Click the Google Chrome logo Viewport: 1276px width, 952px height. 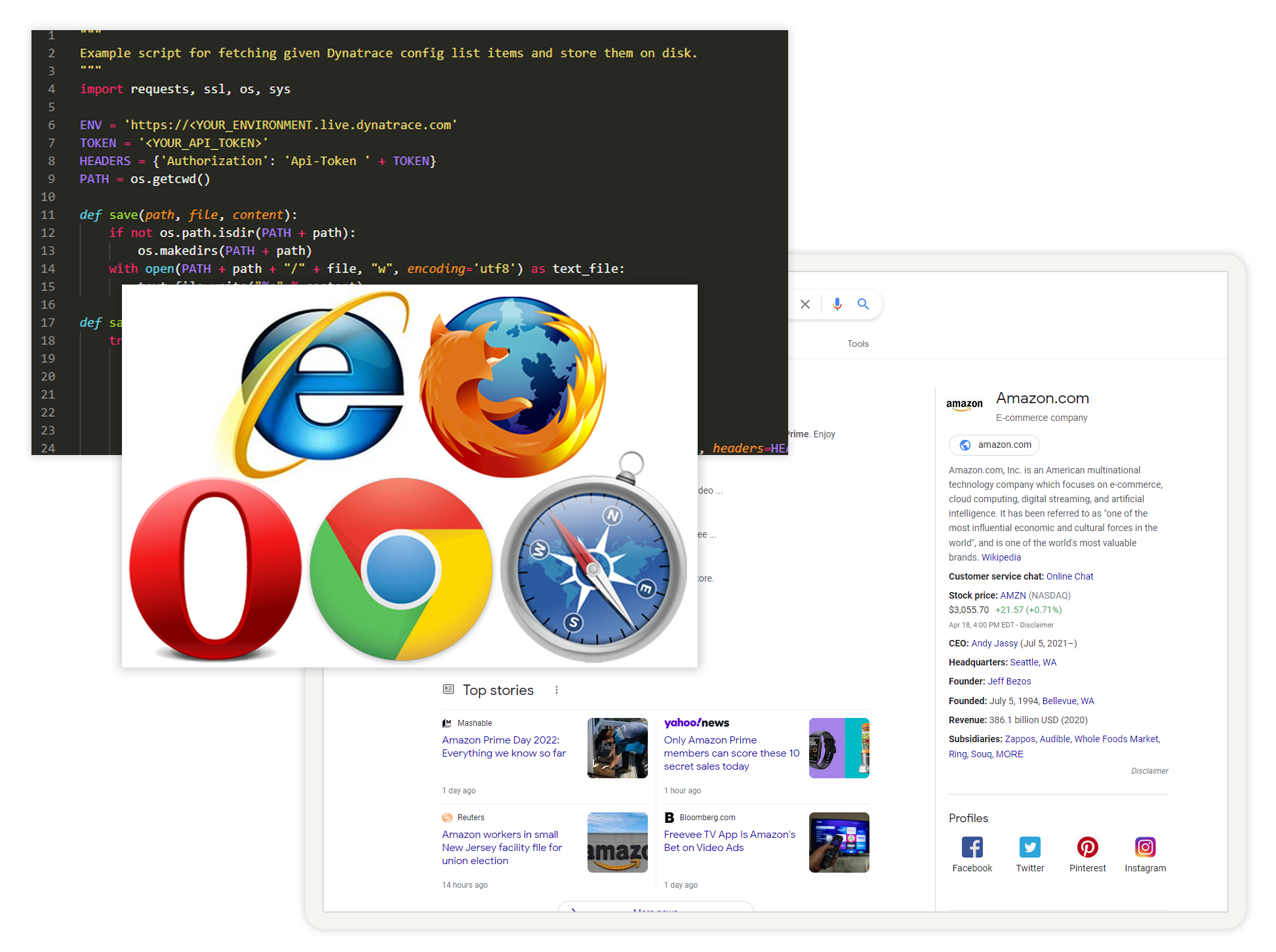tap(401, 569)
